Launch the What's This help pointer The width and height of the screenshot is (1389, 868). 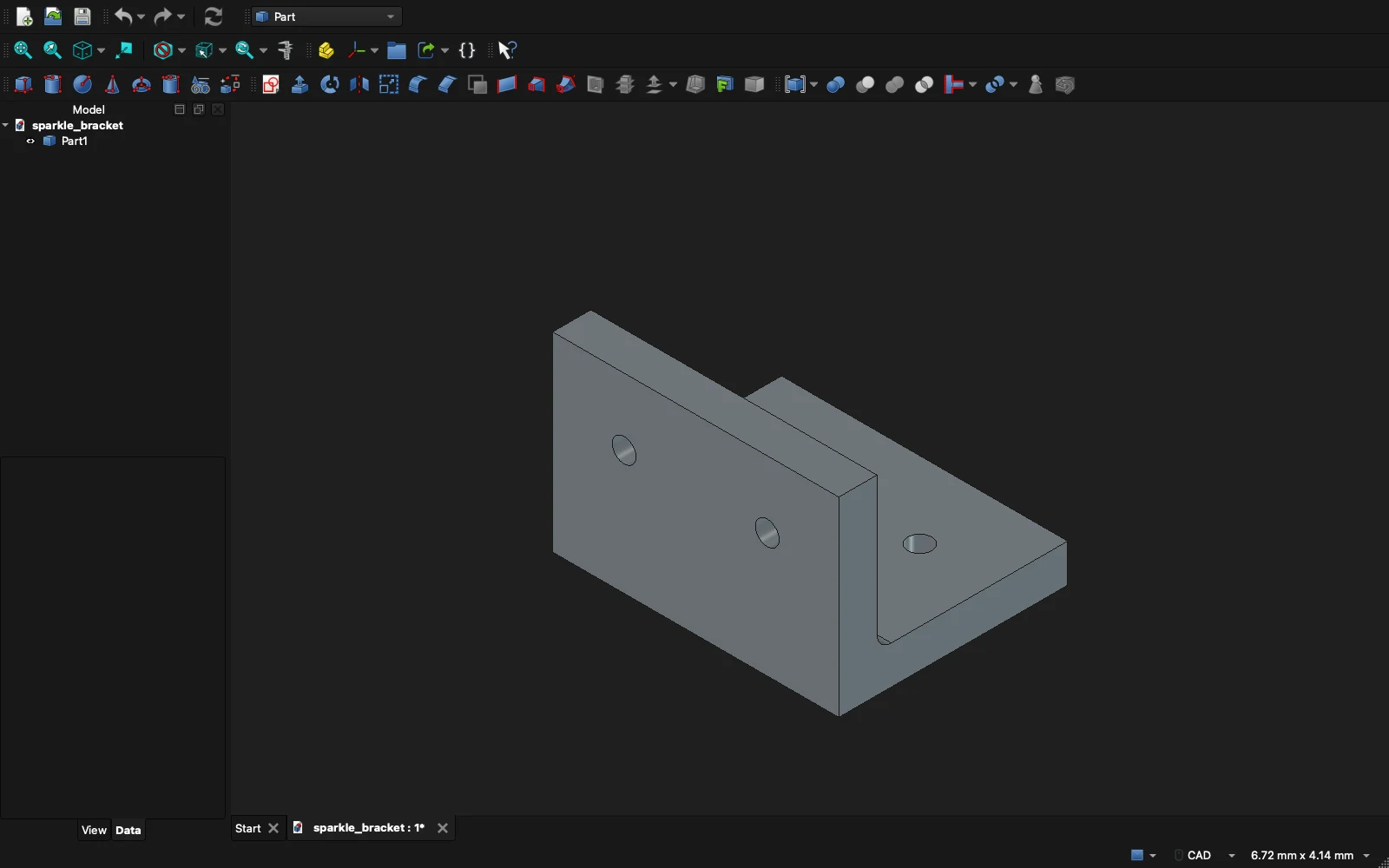point(508,50)
